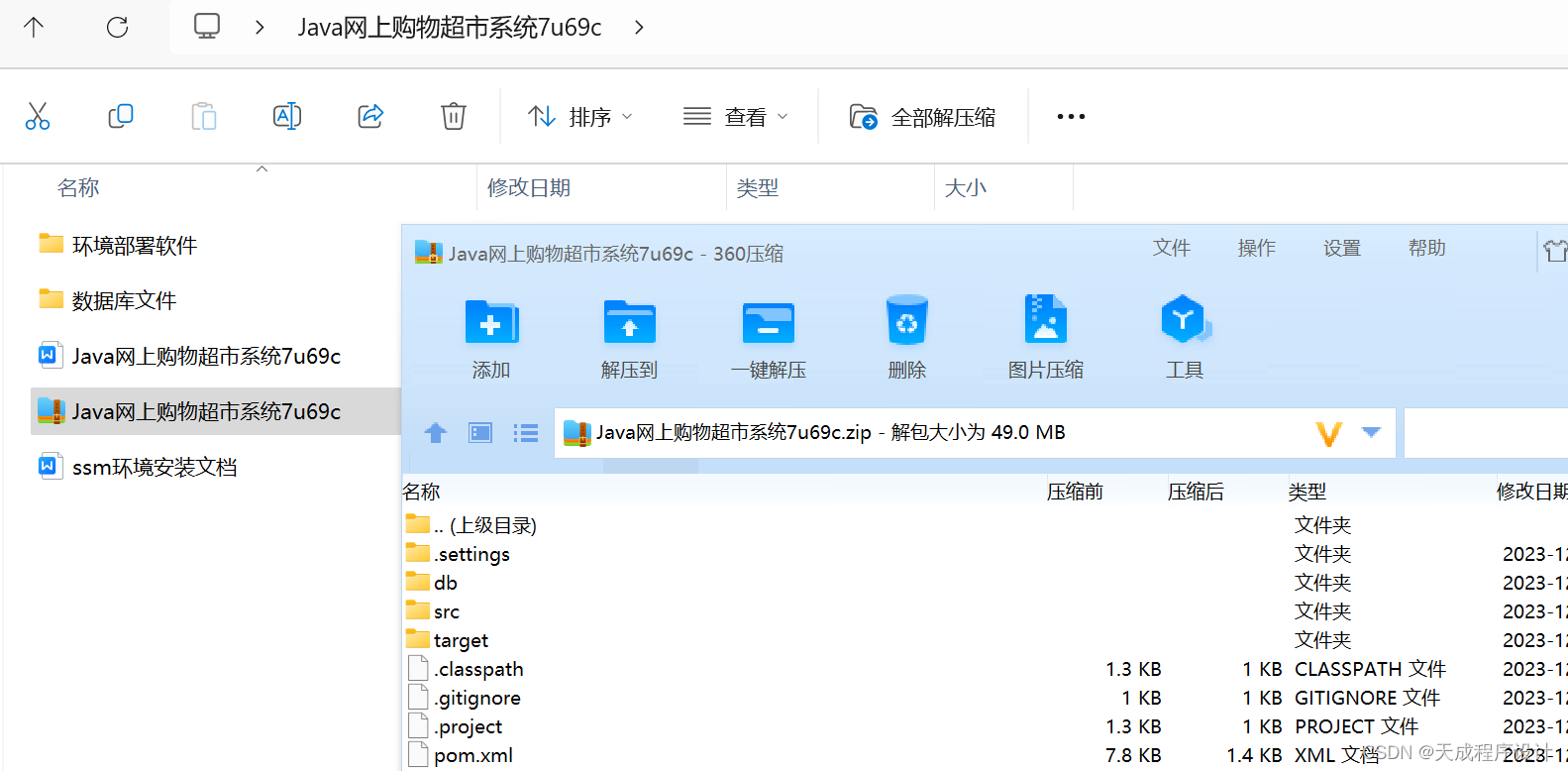This screenshot has height=771, width=1568.
Task: Open the 查看 view dropdown
Action: 736,117
